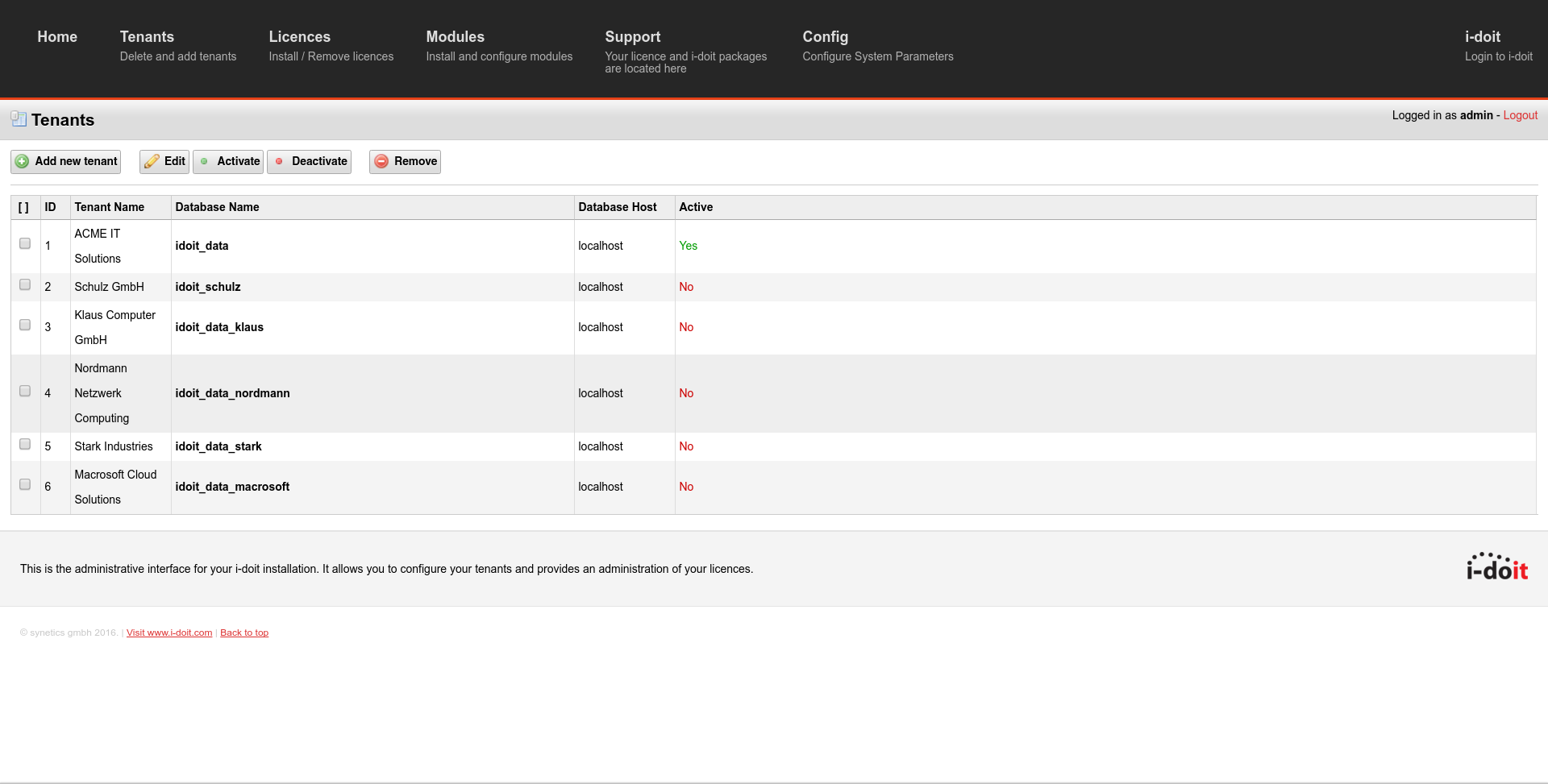This screenshot has width=1548, height=784.
Task: Click the green plus Add new tenant icon
Action: point(23,161)
